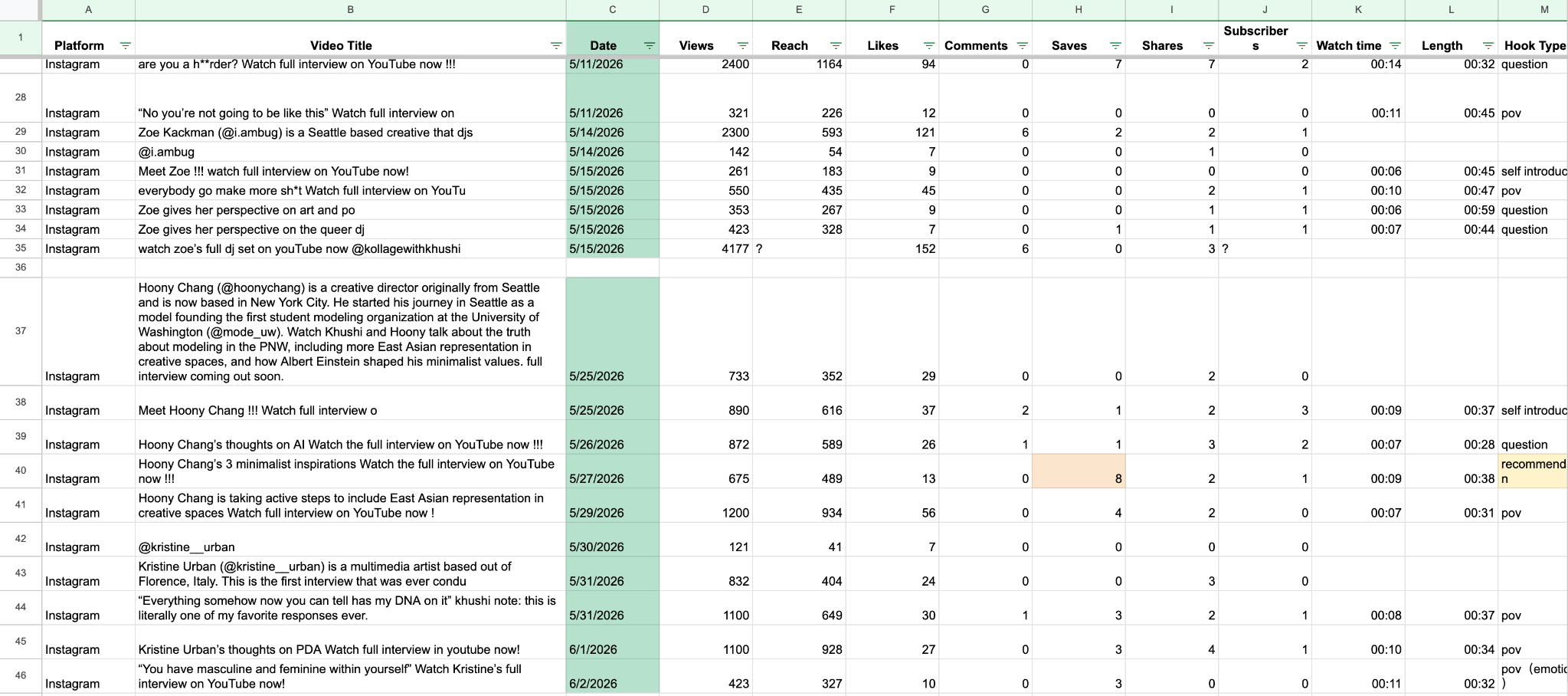Image resolution: width=1568 pixels, height=696 pixels.
Task: Select column C header
Action: [612, 10]
